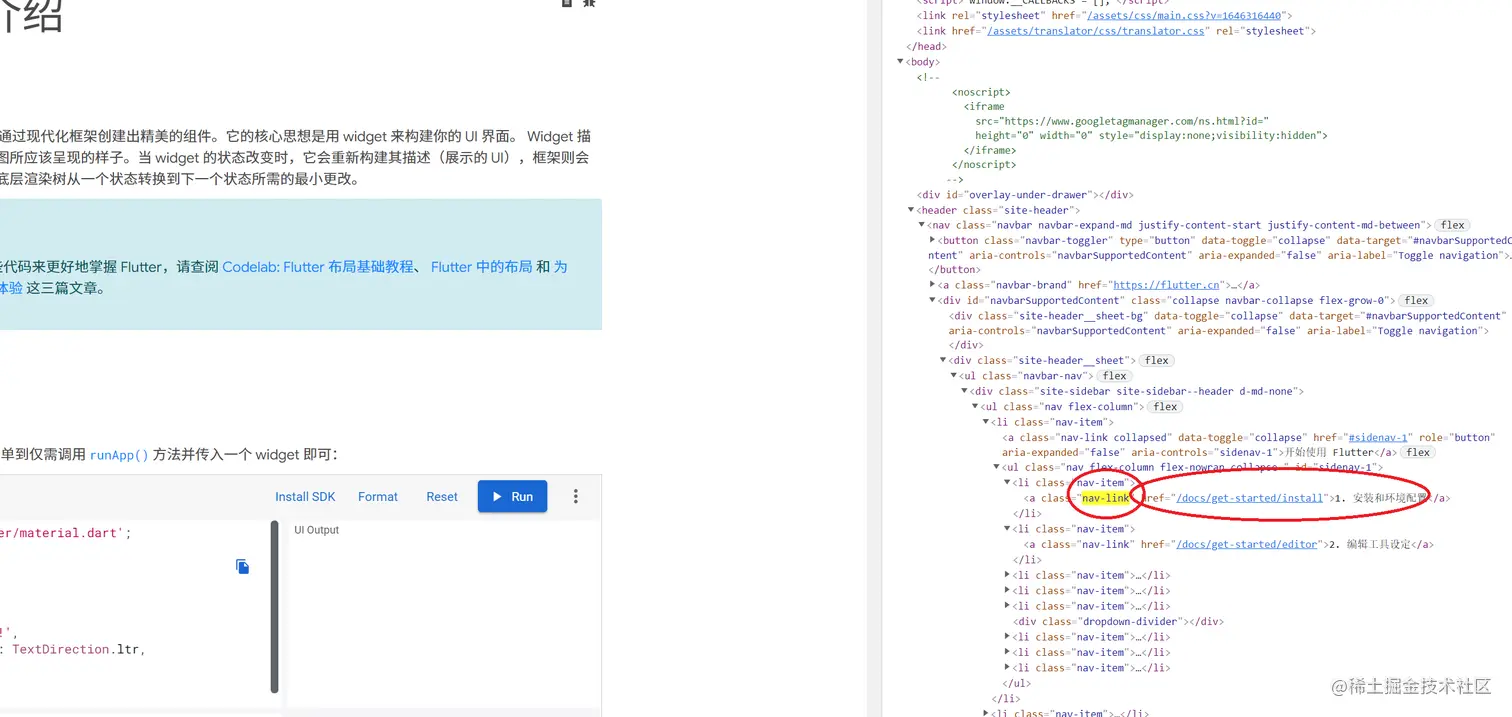Viewport: 1512px width, 717px height.
Task: Click the highlighted nav-link class value
Action: [x=1105, y=498]
